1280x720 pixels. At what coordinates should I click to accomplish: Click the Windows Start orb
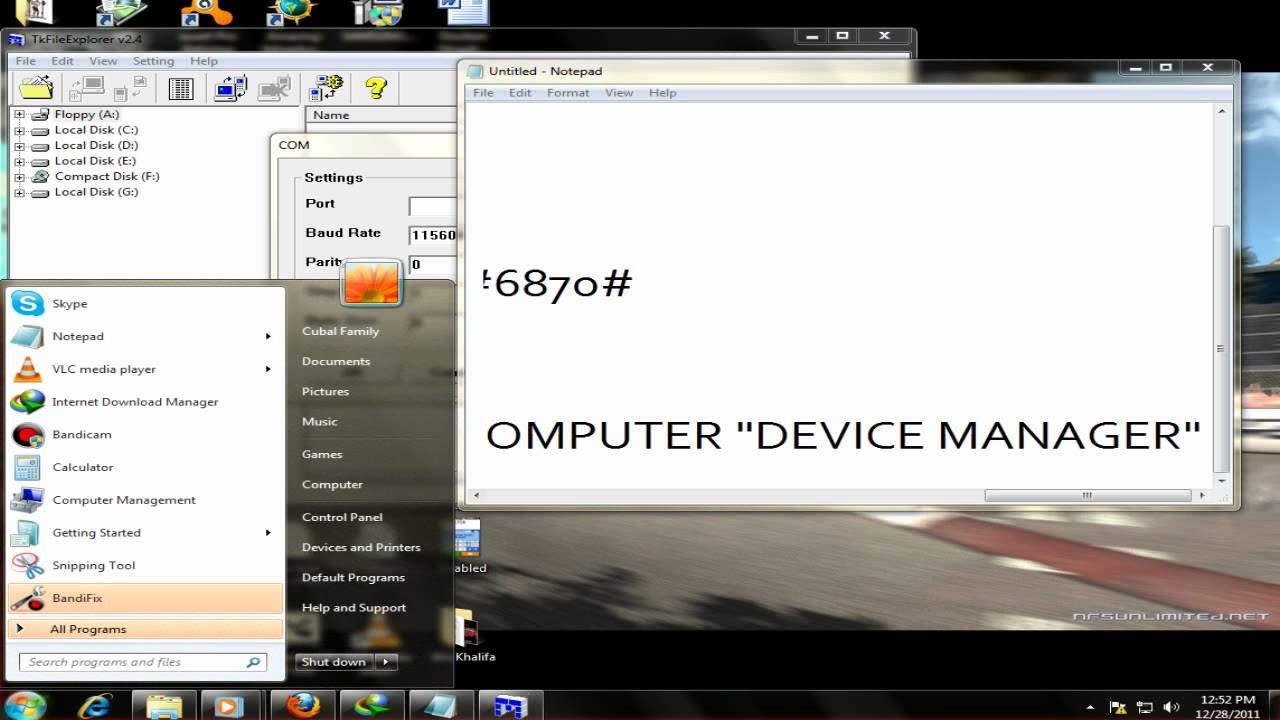click(x=26, y=706)
